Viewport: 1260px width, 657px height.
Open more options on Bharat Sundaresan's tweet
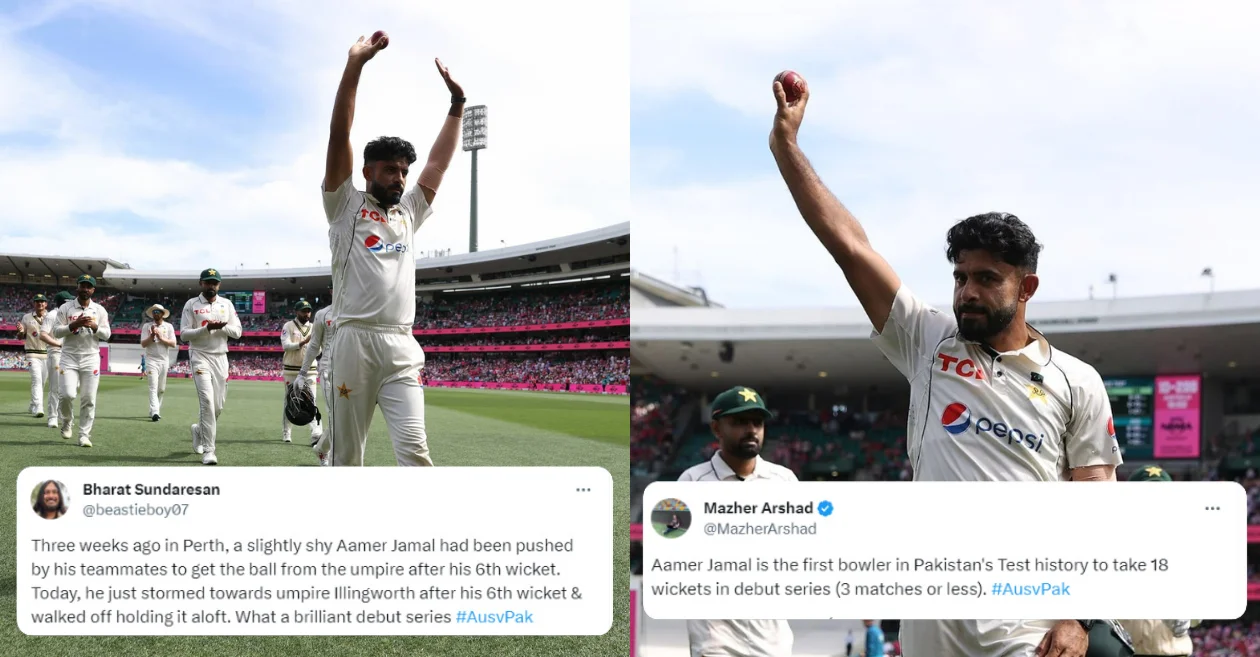coord(583,490)
